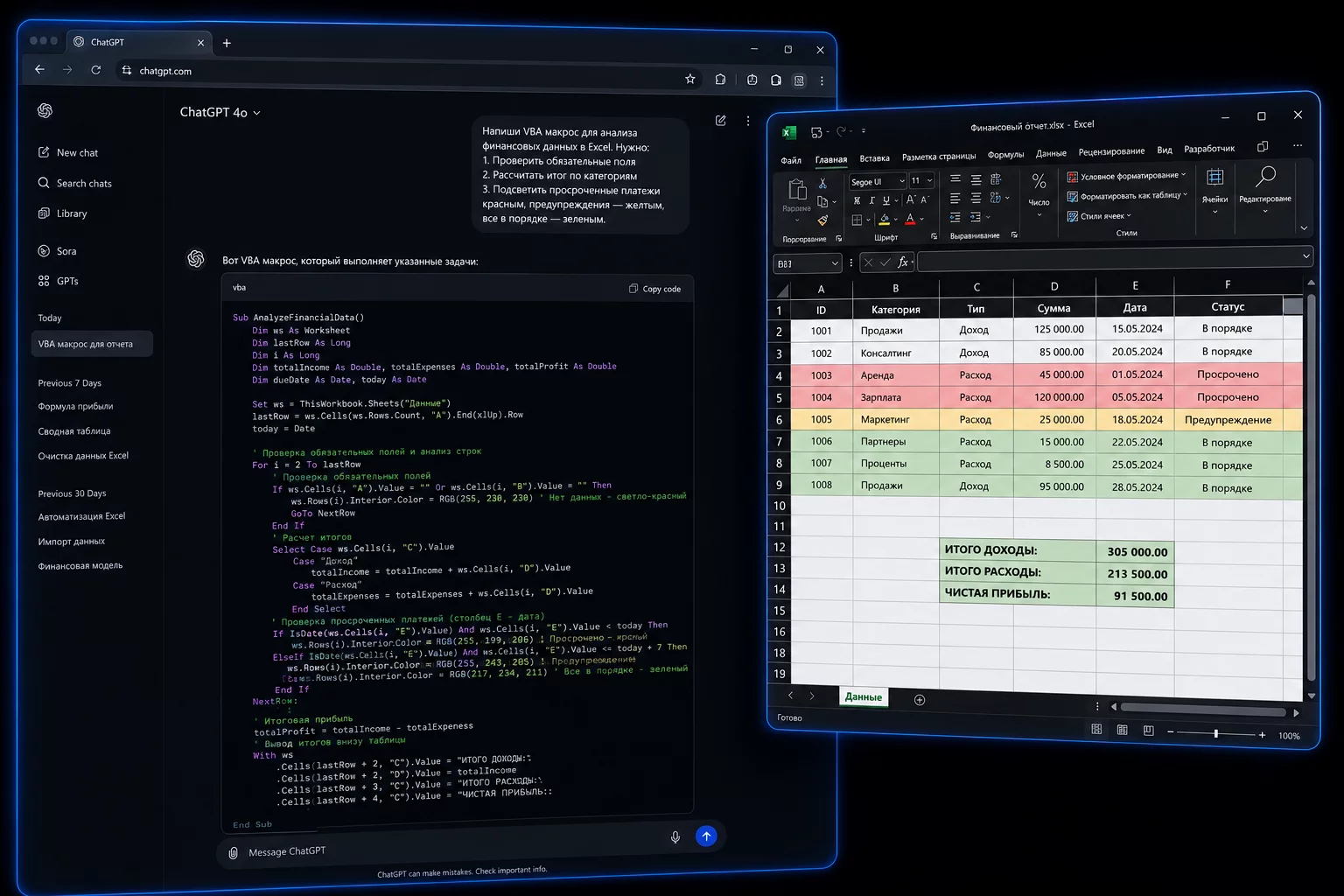This screenshot has width=1344, height=896.
Task: Open the ChatGPT 4o model dropdown
Action: click(220, 113)
